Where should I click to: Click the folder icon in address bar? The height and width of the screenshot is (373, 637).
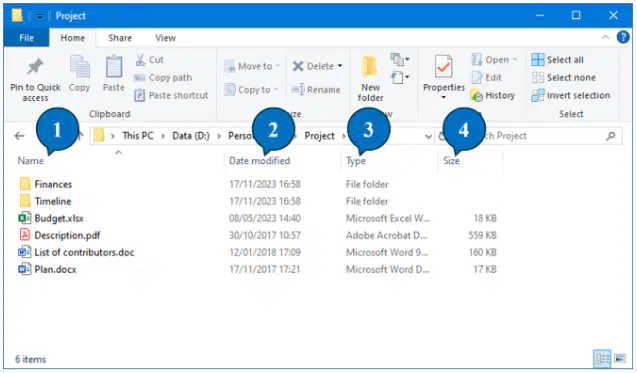[x=98, y=135]
